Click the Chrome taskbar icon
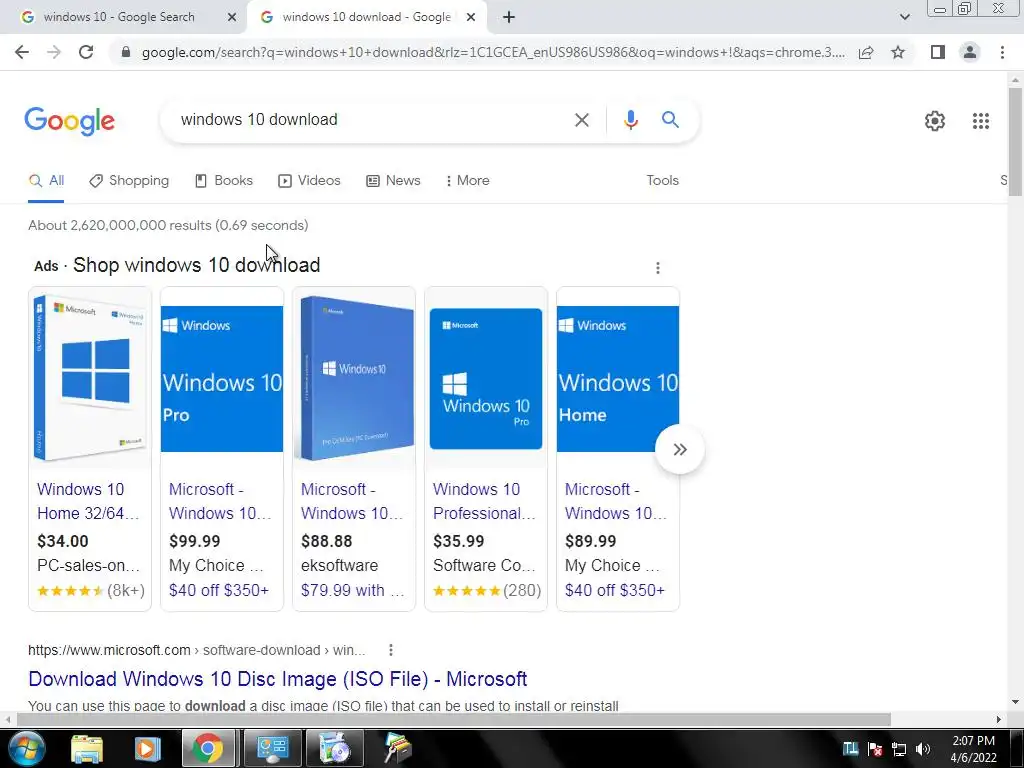This screenshot has width=1024, height=768. [x=208, y=748]
